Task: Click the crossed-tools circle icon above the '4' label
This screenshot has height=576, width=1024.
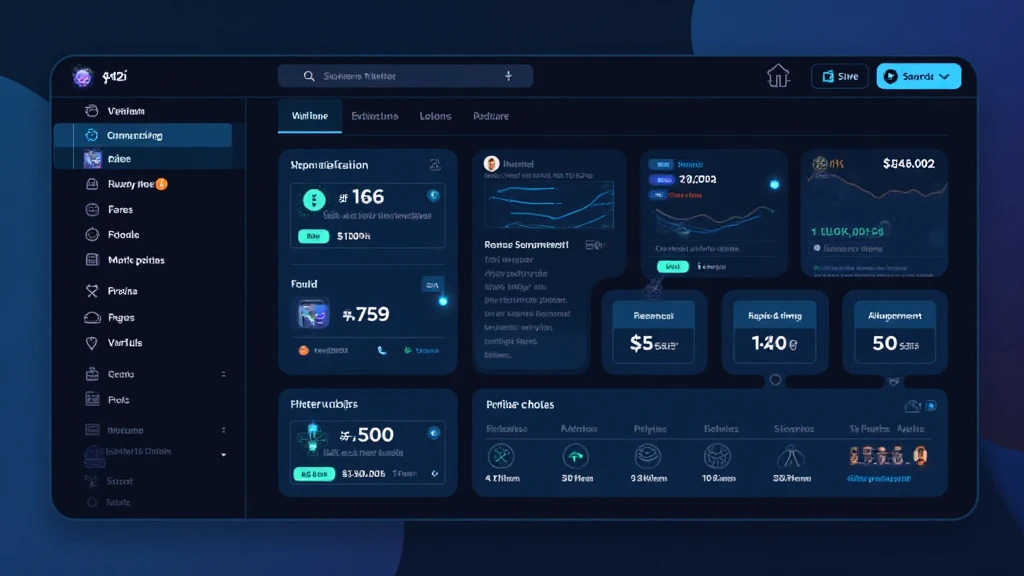Action: pos(501,456)
